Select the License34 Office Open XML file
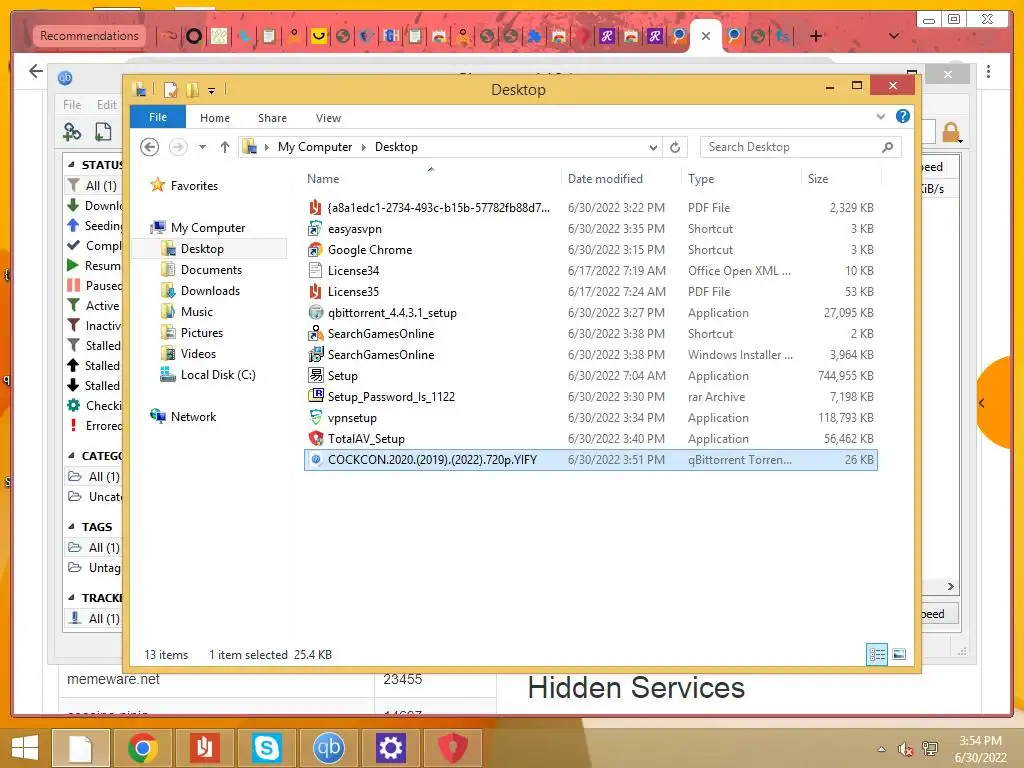1024x768 pixels. click(x=591, y=270)
